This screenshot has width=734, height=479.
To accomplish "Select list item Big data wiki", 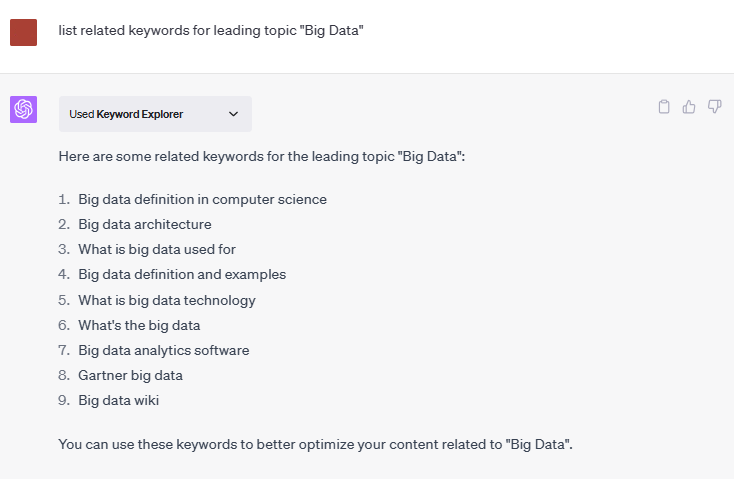I will click(x=118, y=400).
